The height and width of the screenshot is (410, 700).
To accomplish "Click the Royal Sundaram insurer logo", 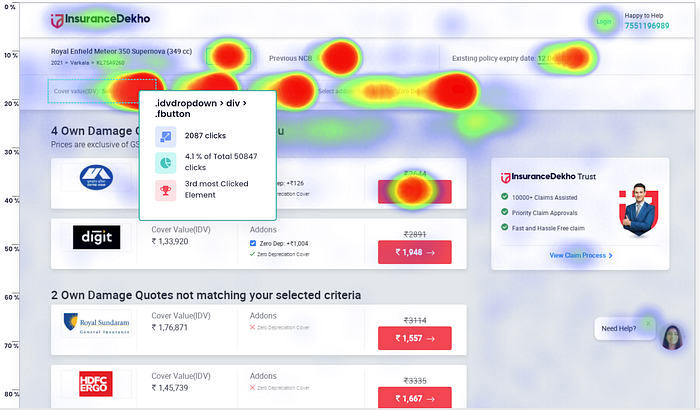I will [x=96, y=323].
